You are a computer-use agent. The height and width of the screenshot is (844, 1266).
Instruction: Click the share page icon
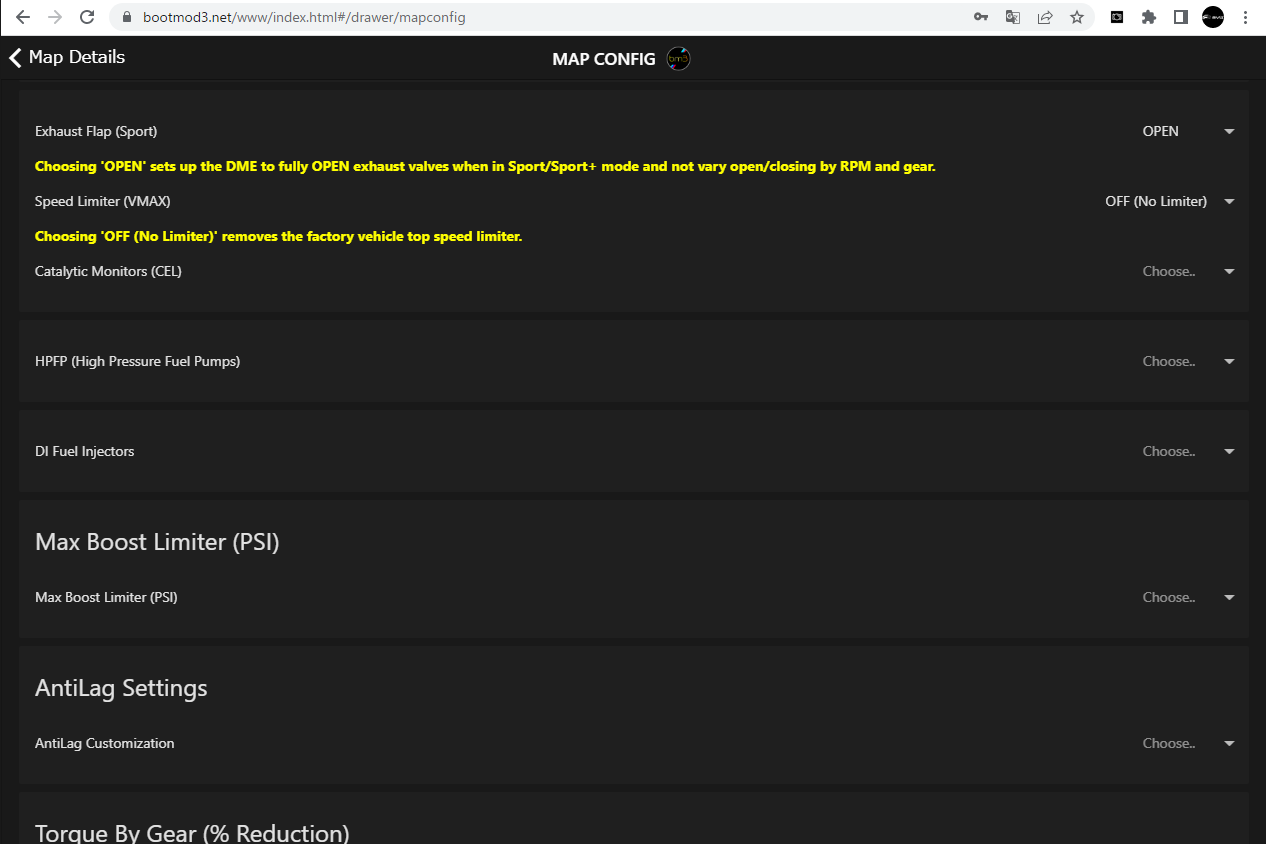point(1045,17)
